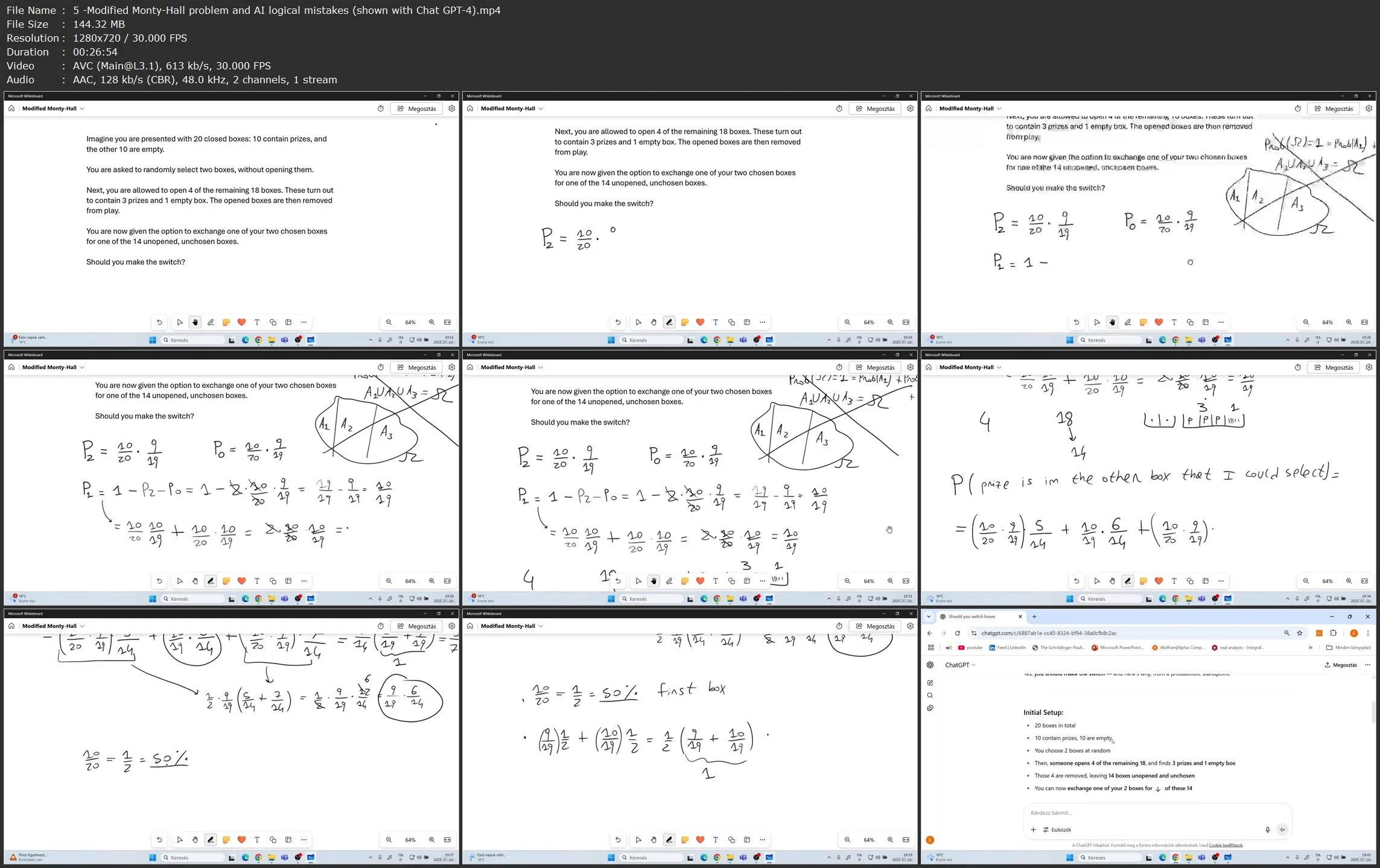Open the Feed | LinkedIn bookmark
This screenshot has width=1380, height=868.
pyautogui.click(x=1007, y=648)
